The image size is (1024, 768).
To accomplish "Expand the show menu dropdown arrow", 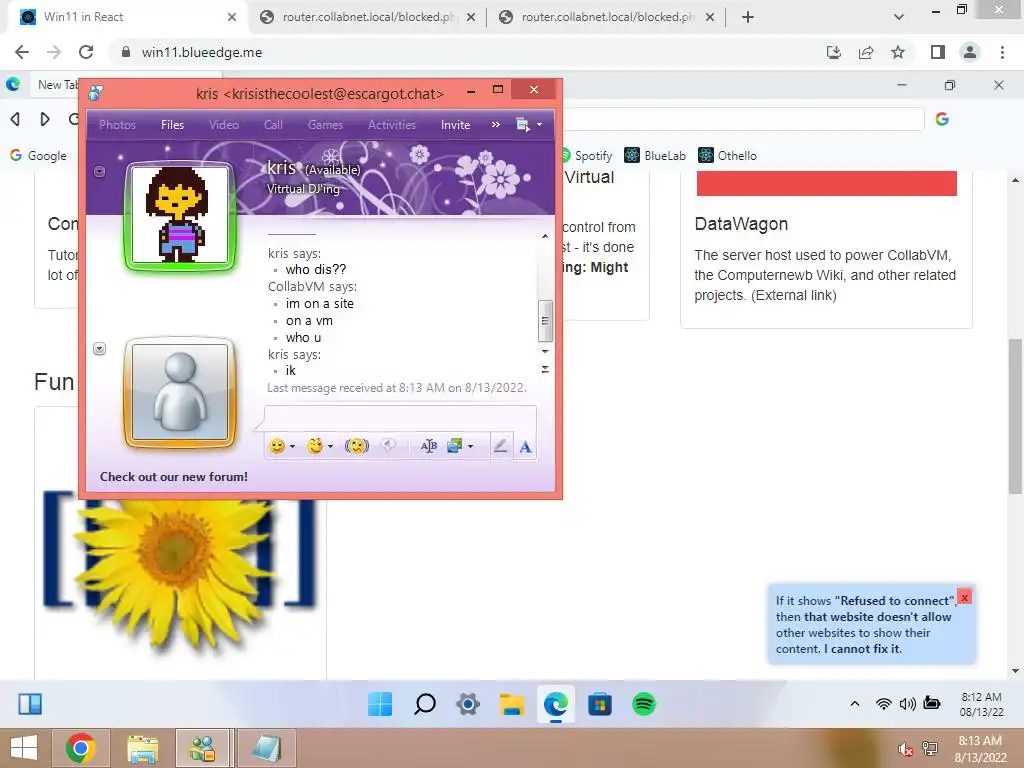I will point(539,124).
